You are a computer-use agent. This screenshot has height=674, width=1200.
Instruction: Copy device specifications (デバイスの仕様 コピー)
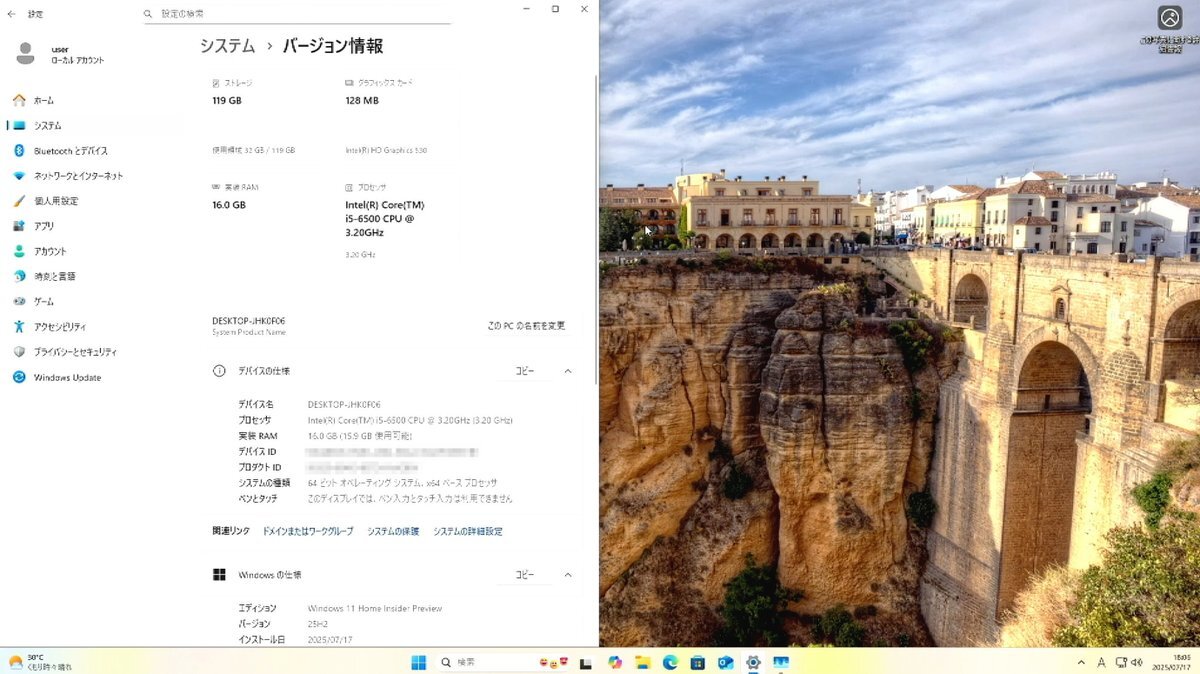[x=525, y=371]
